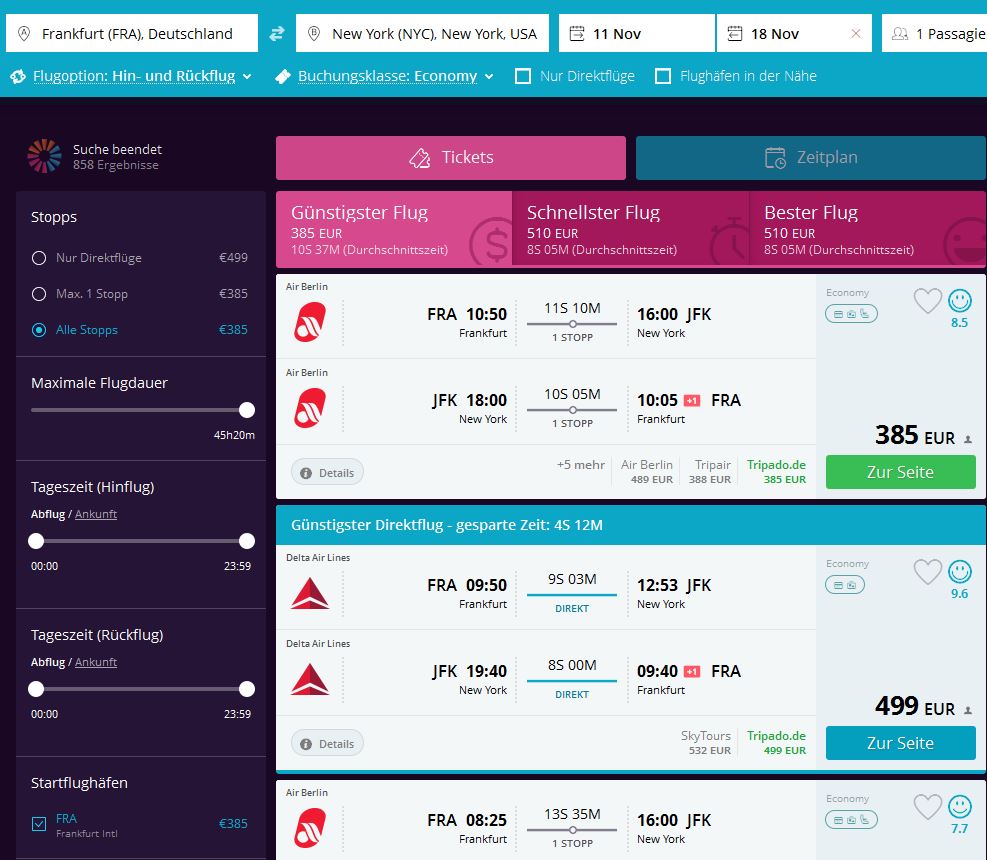
Task: Click the 7.7 rating smiley icon
Action: pos(959,806)
